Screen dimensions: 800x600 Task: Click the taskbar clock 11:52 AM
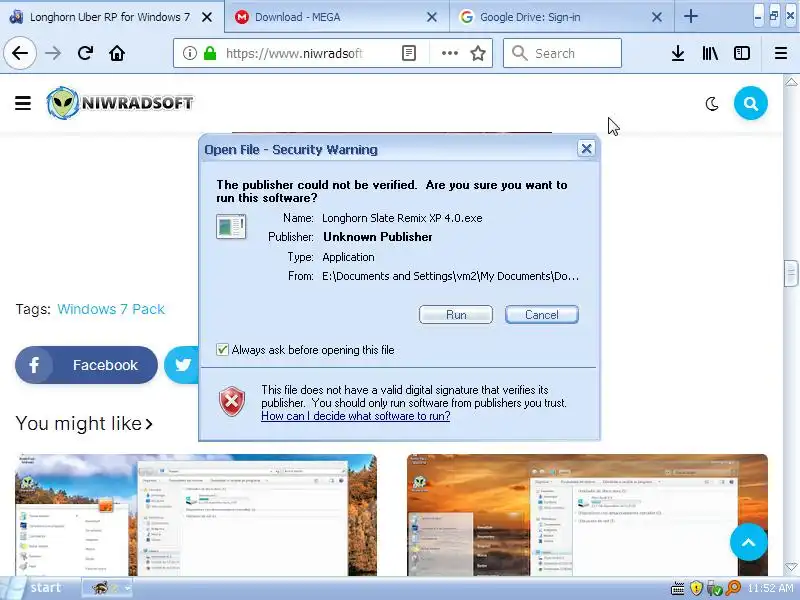point(770,588)
